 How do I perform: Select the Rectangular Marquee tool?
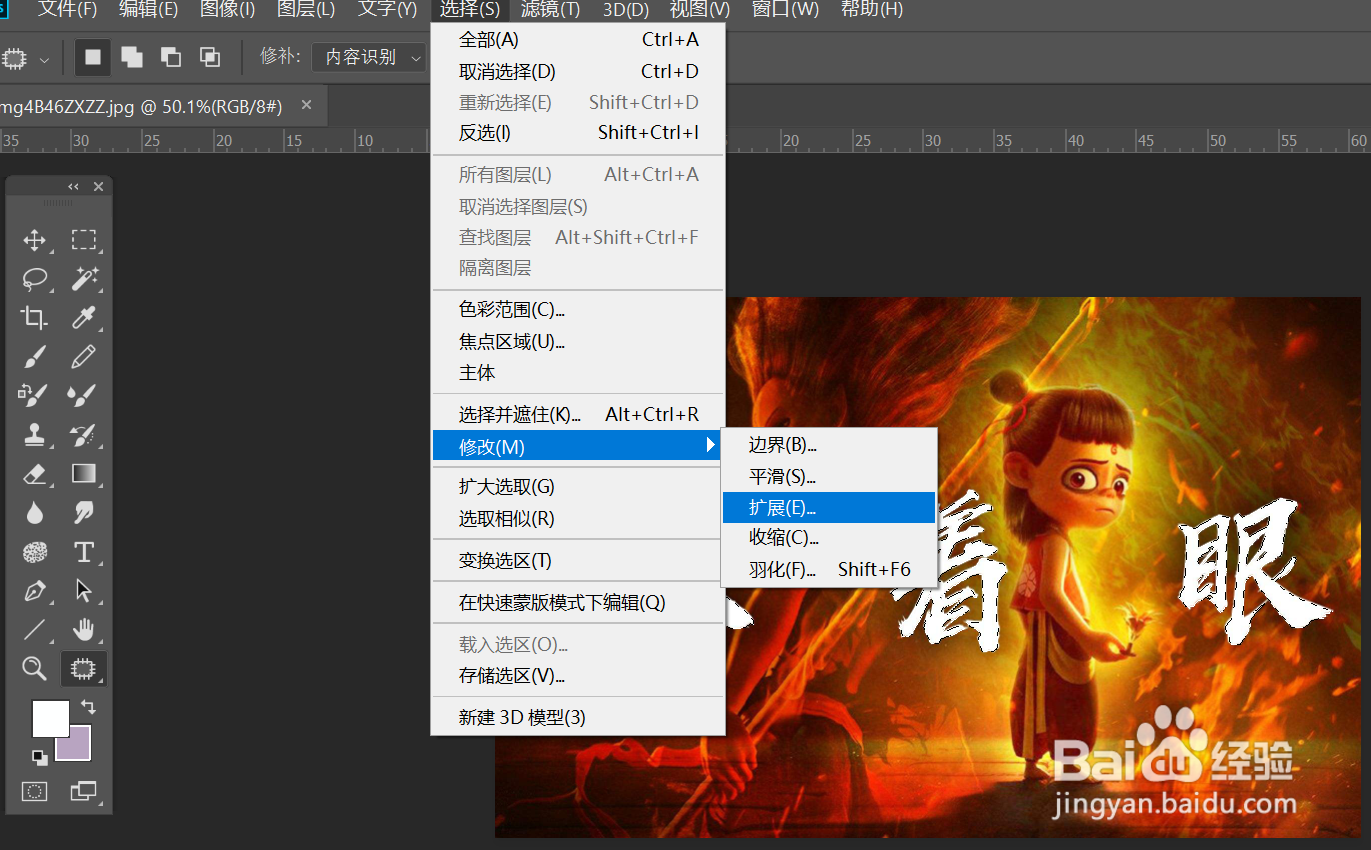pyautogui.click(x=84, y=240)
